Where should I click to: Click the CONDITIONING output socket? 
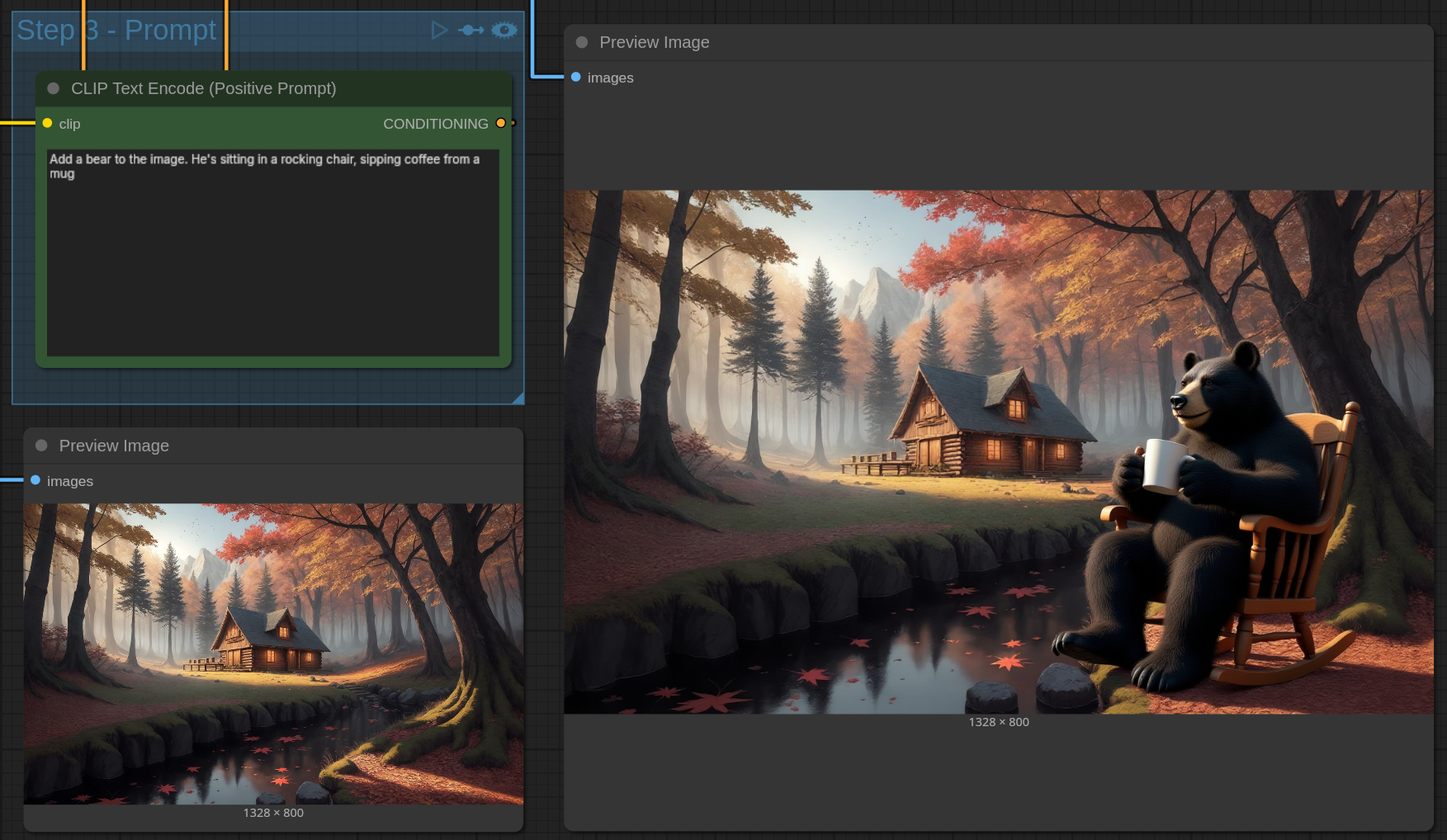click(500, 123)
